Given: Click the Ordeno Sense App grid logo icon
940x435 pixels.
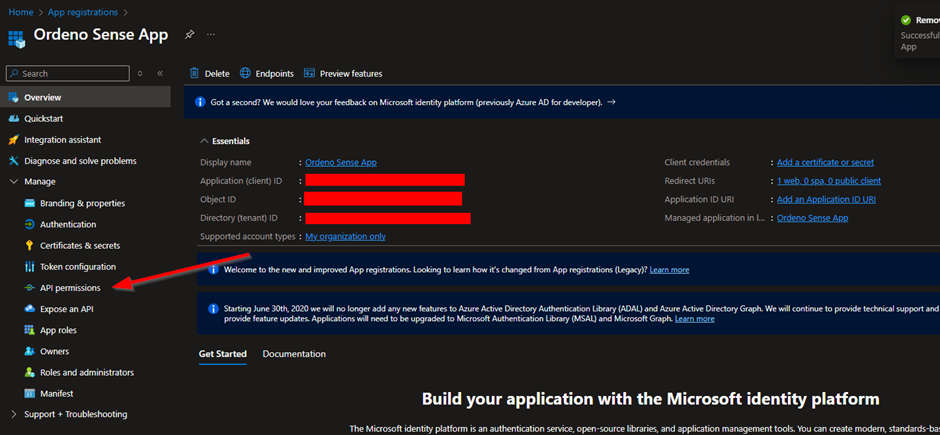Looking at the screenshot, I should (16, 38).
